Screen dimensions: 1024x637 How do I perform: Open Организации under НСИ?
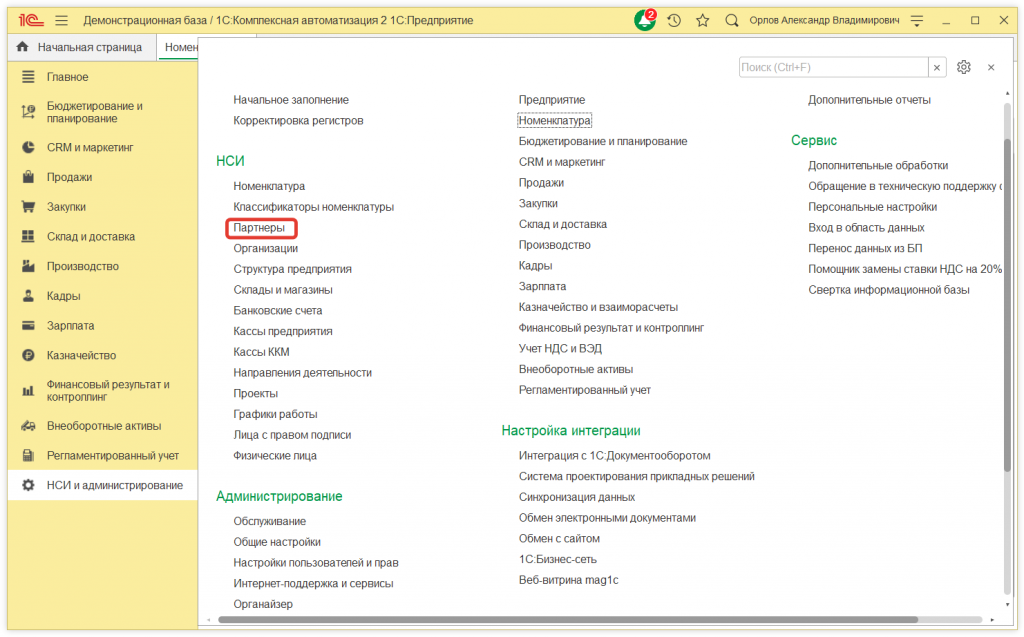265,248
